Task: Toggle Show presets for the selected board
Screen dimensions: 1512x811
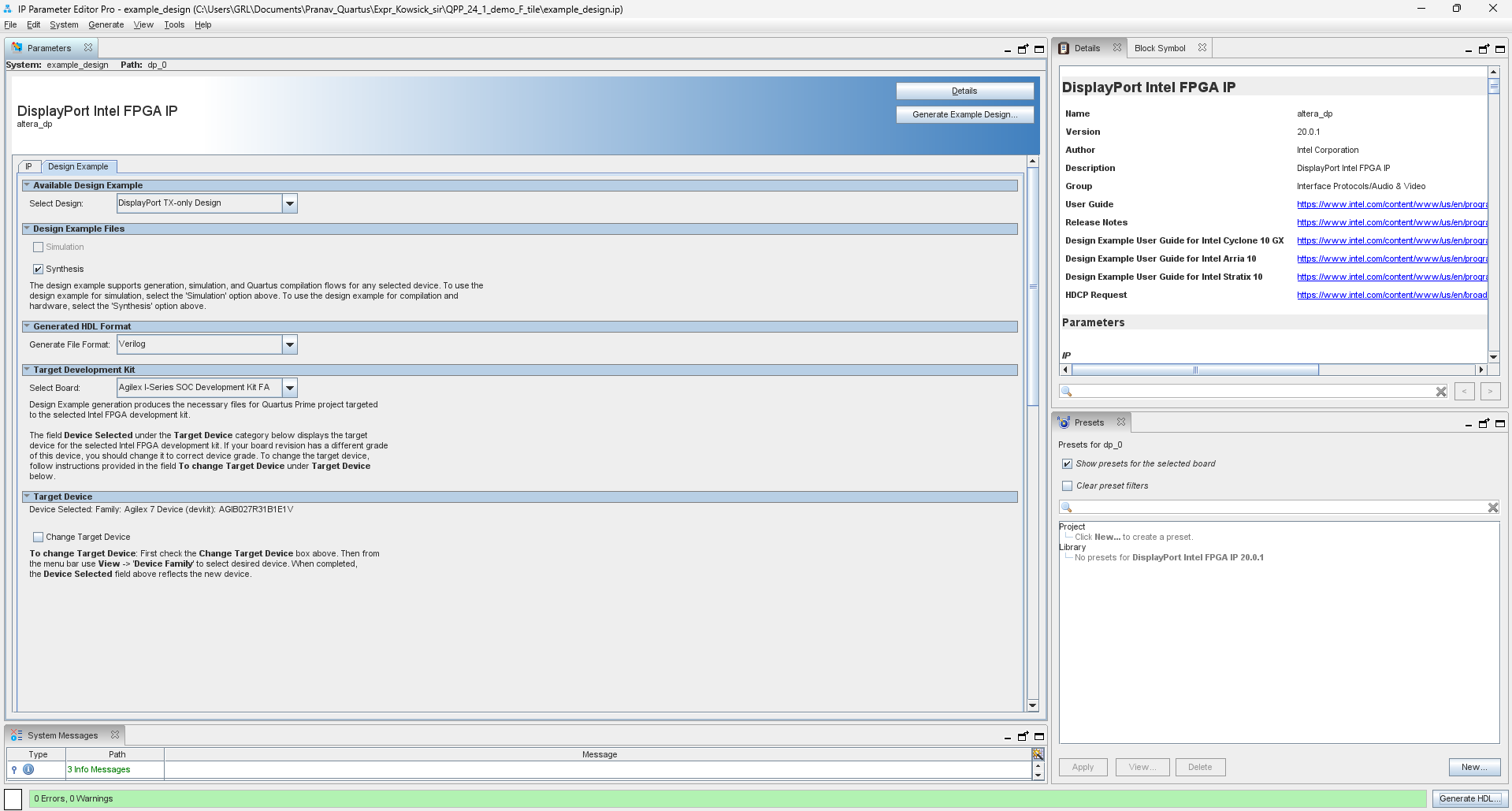Action: point(1067,464)
